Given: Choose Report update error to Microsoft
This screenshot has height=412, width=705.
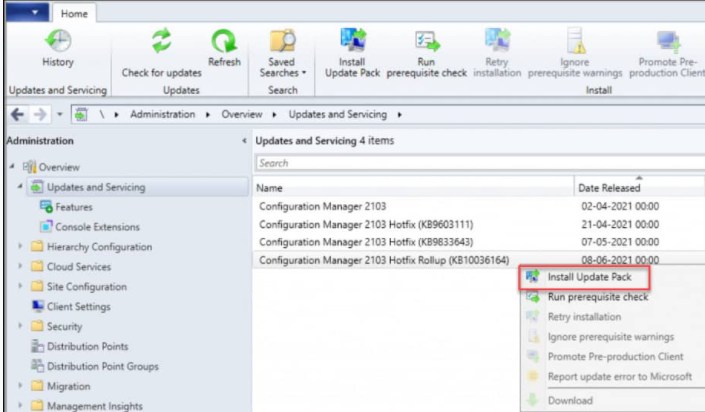Looking at the screenshot, I should point(620,376).
